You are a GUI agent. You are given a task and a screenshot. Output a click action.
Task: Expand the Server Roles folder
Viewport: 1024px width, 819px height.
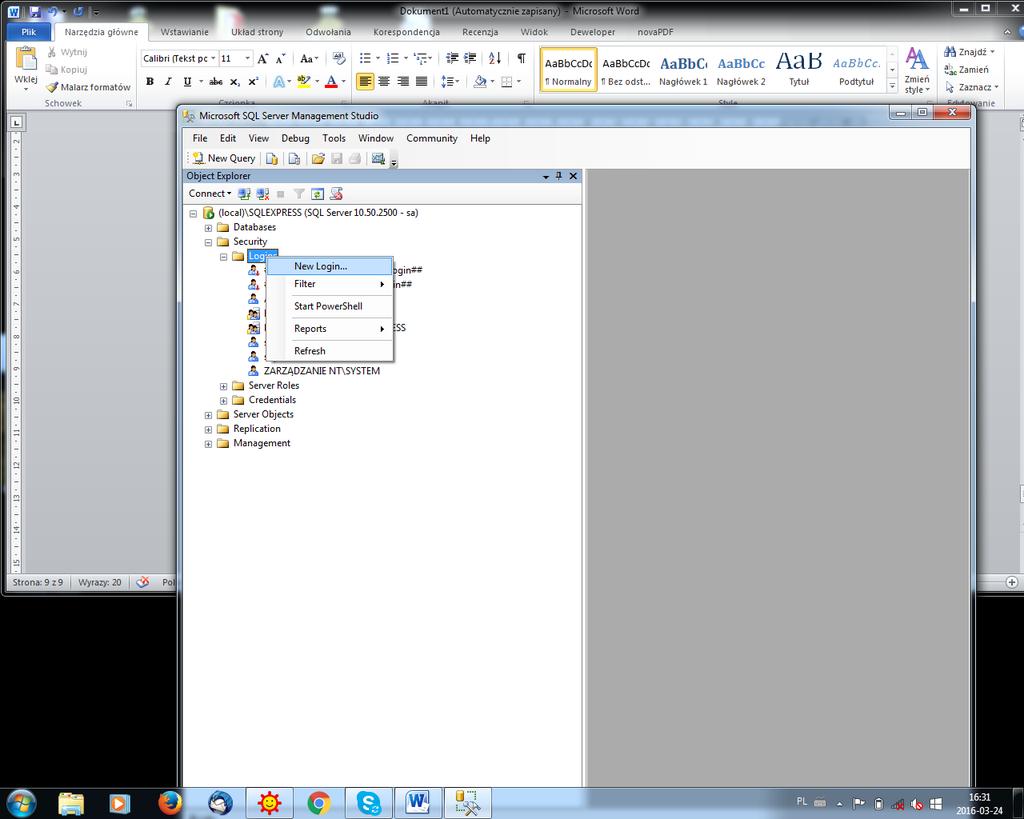tap(223, 386)
